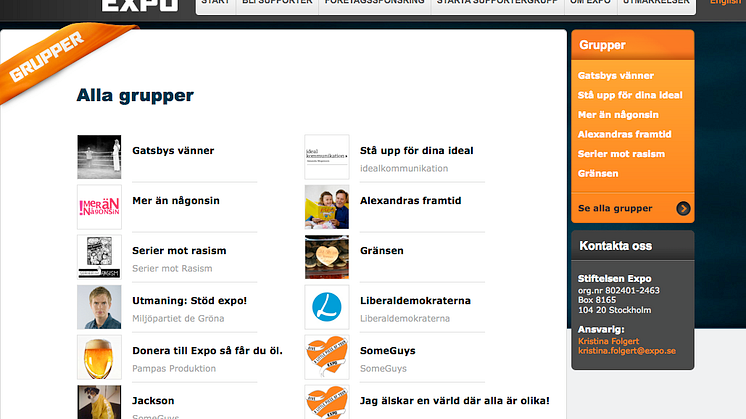Click the arrow icon beside Se alla grupper
The image size is (746, 419).
683,209
